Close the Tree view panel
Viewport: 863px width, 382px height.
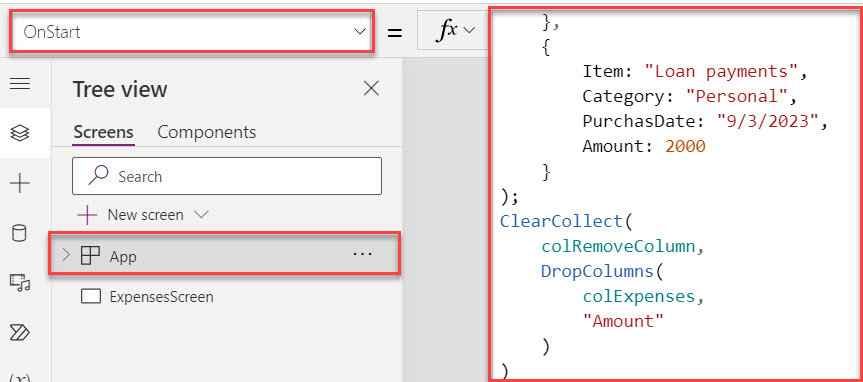pos(372,88)
